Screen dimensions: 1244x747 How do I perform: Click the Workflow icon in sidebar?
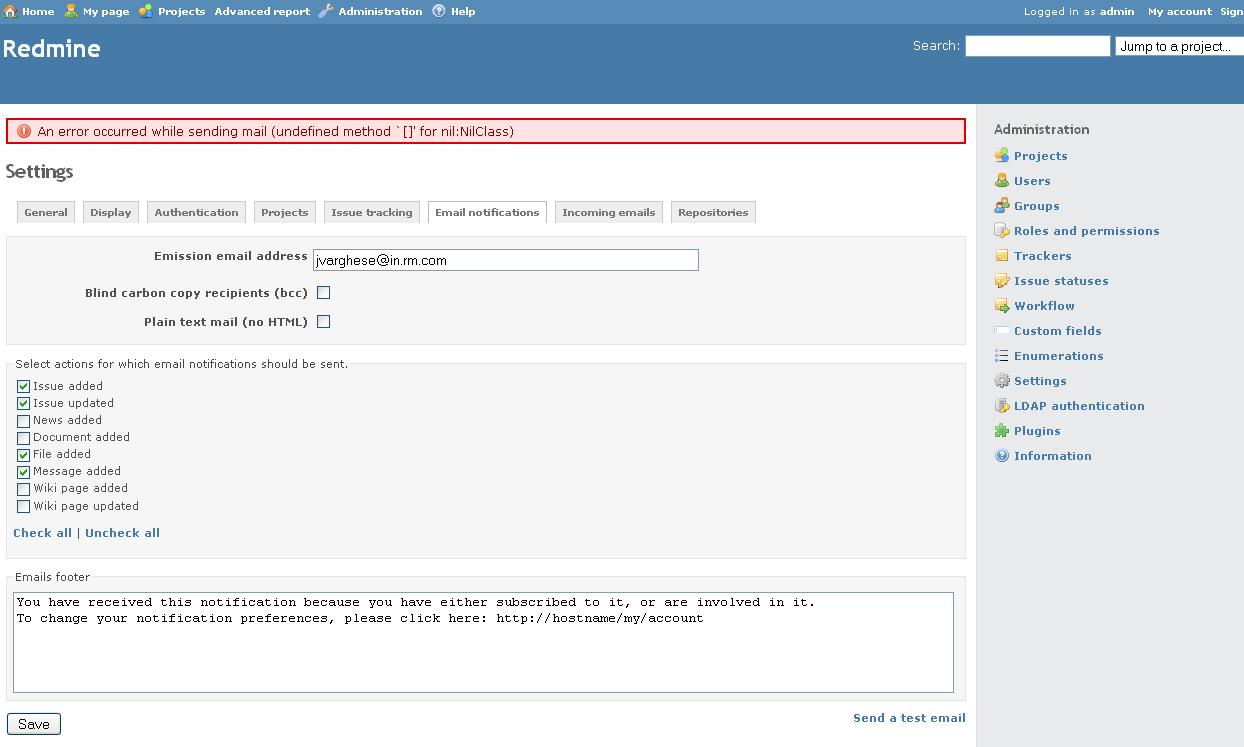[x=1002, y=305]
